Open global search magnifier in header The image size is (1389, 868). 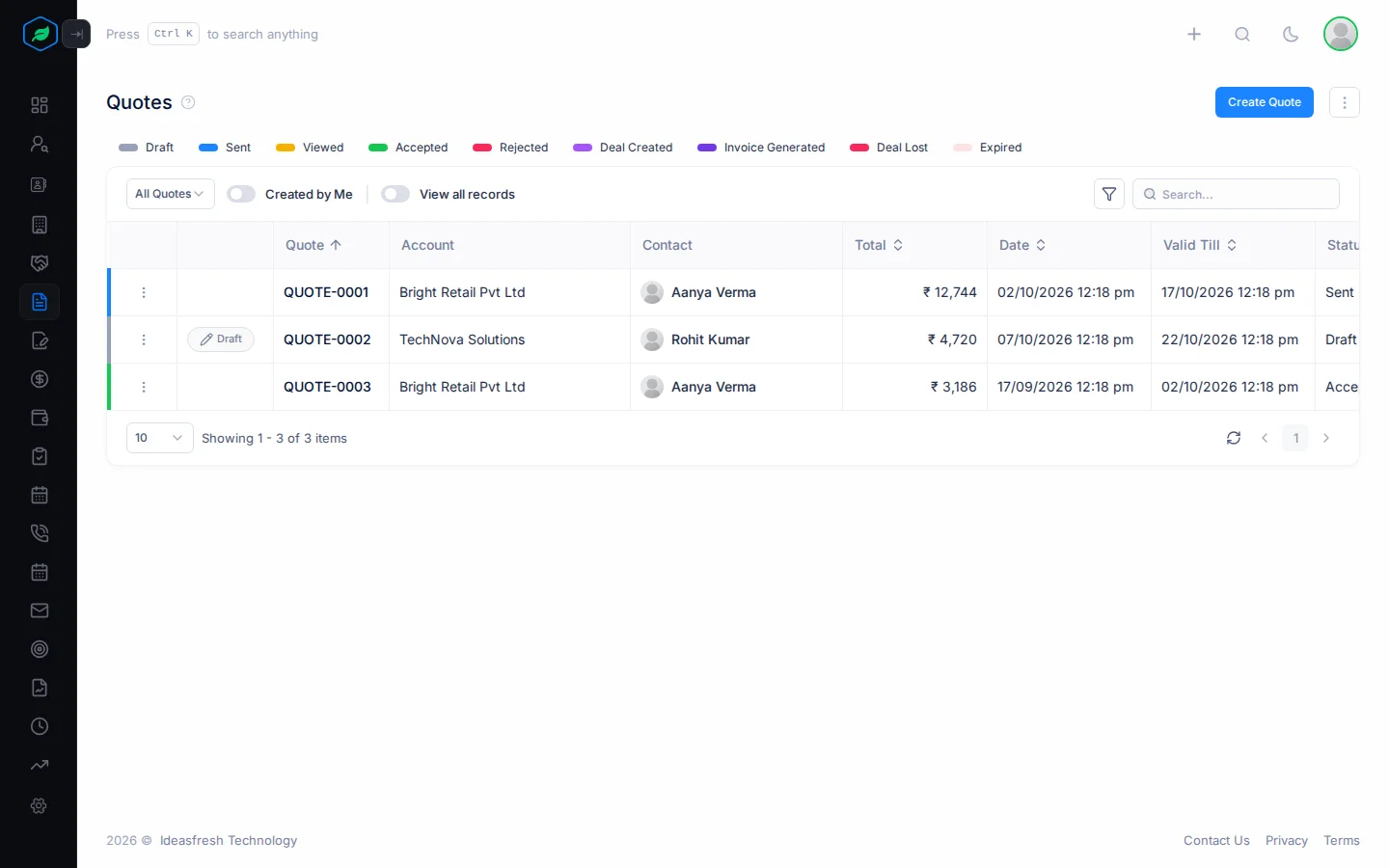[1242, 34]
